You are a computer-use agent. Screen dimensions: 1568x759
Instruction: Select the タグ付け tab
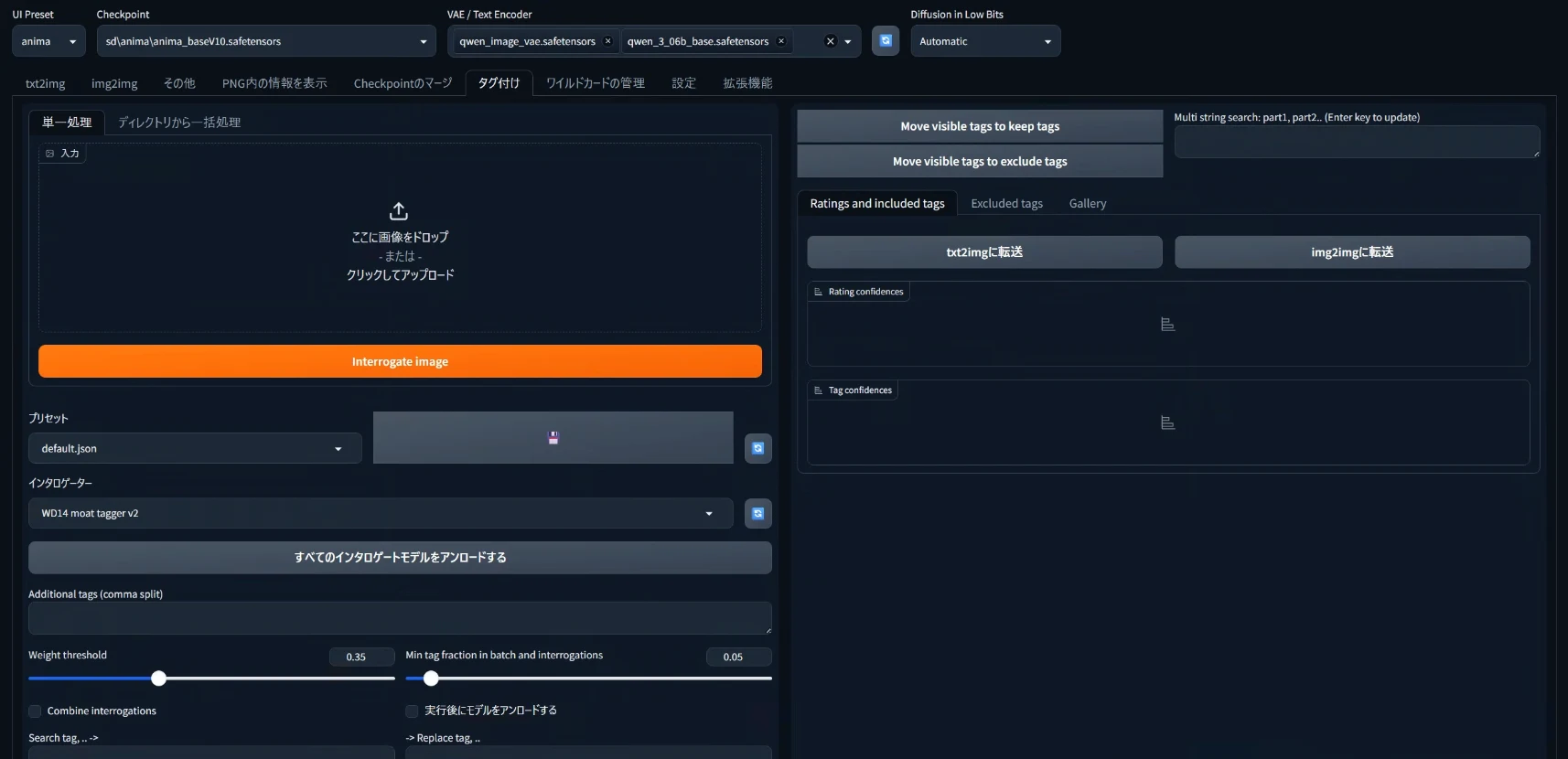(x=499, y=83)
